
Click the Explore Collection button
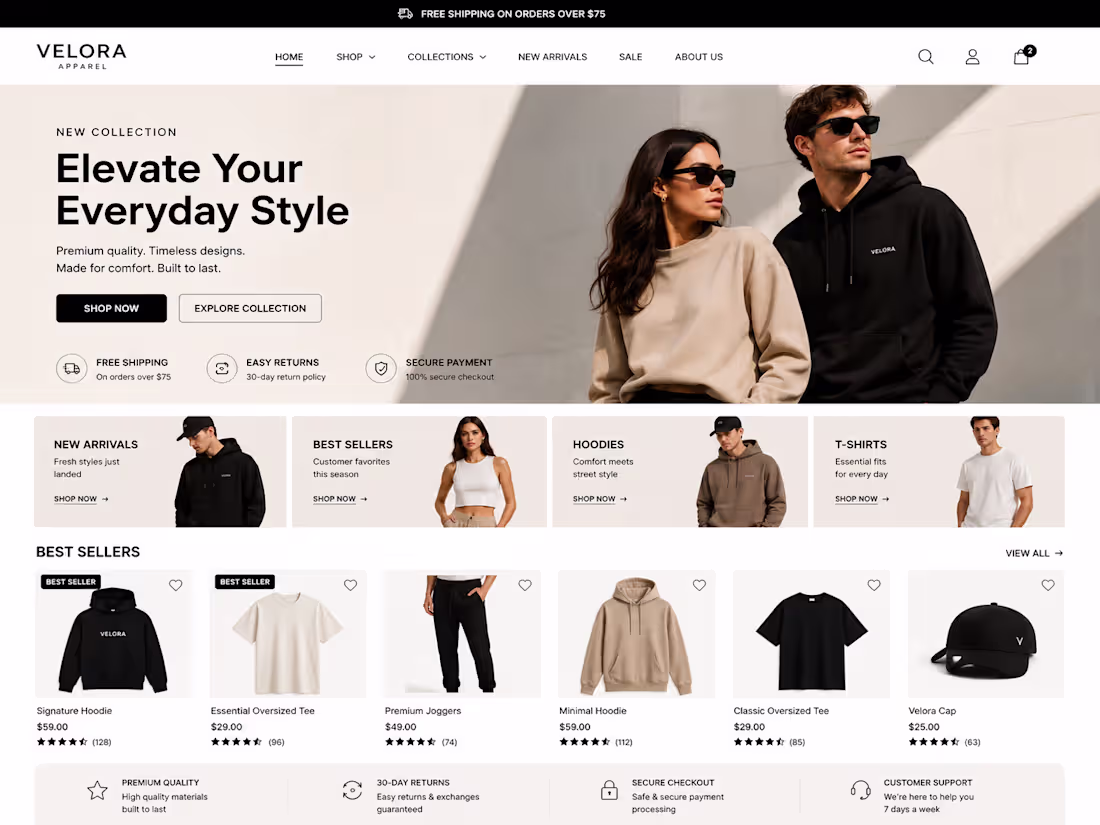pyautogui.click(x=250, y=308)
